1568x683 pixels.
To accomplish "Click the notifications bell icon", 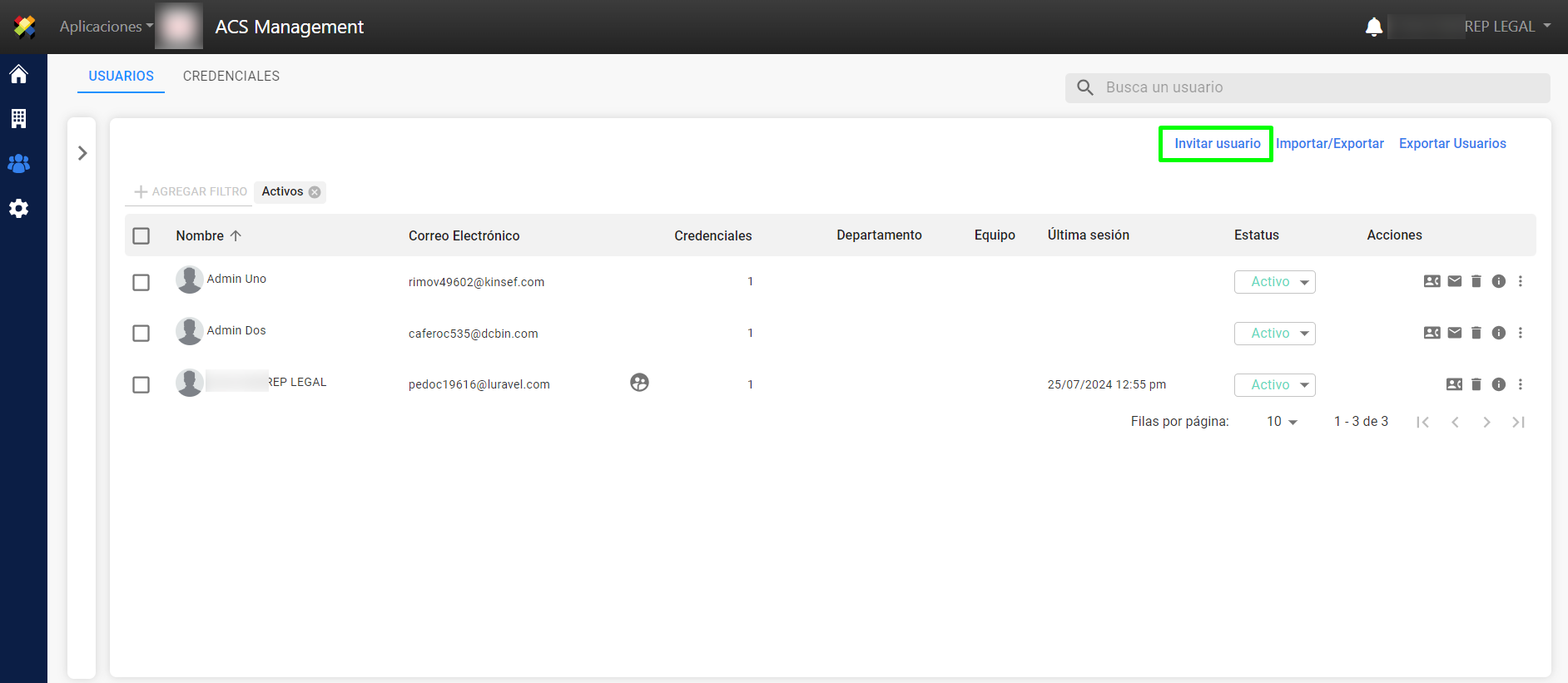I will [x=1373, y=27].
